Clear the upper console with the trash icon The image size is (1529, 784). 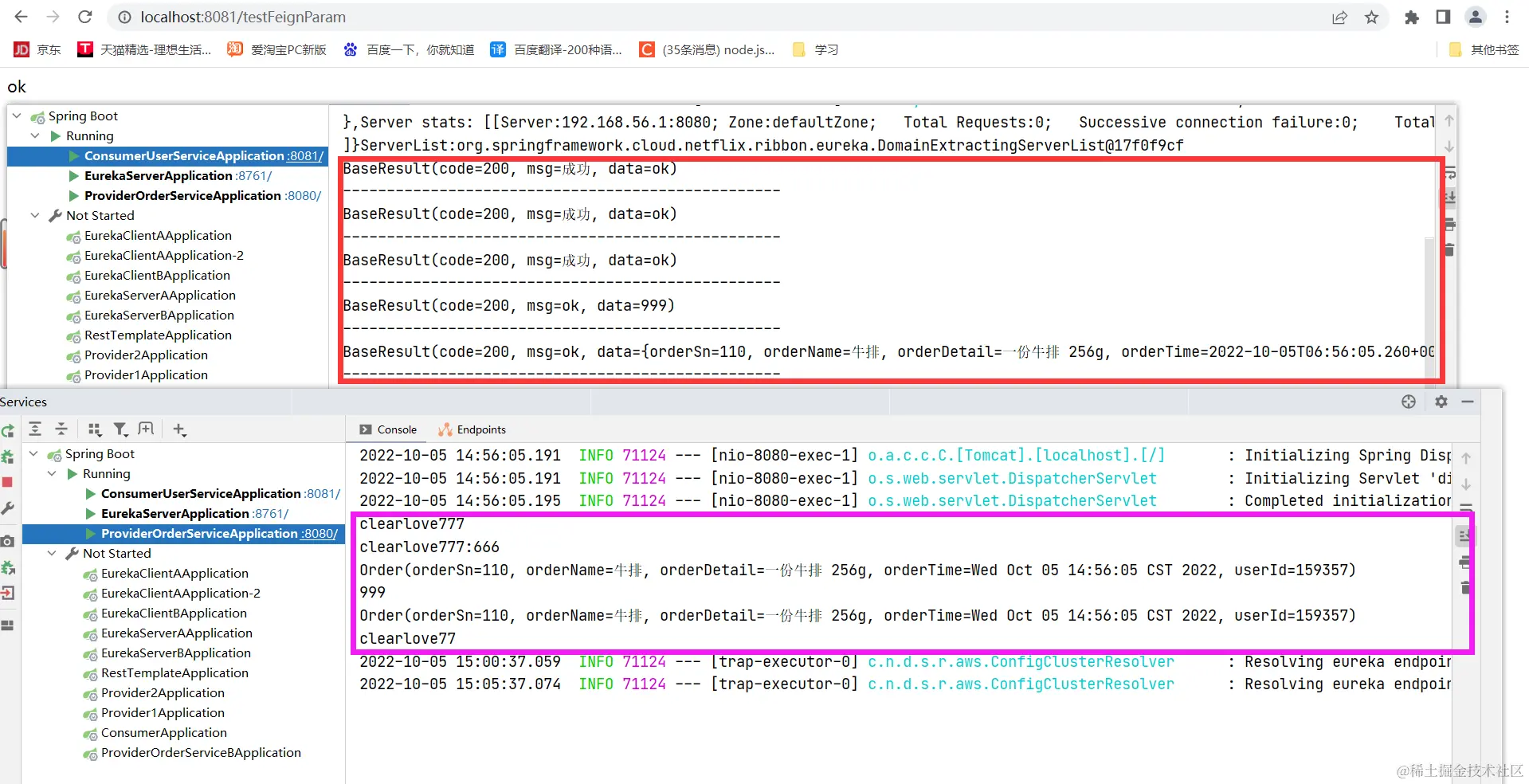click(x=1449, y=249)
